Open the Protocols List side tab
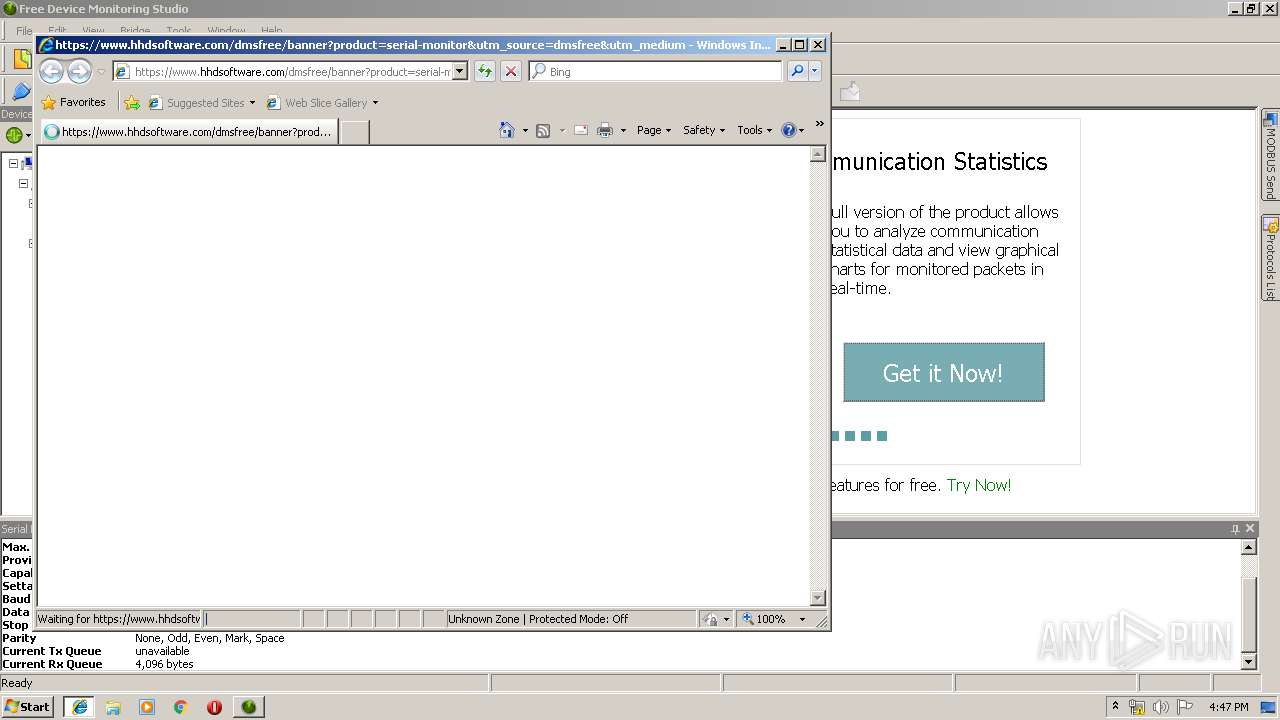This screenshot has width=1280, height=720. coord(1270,257)
